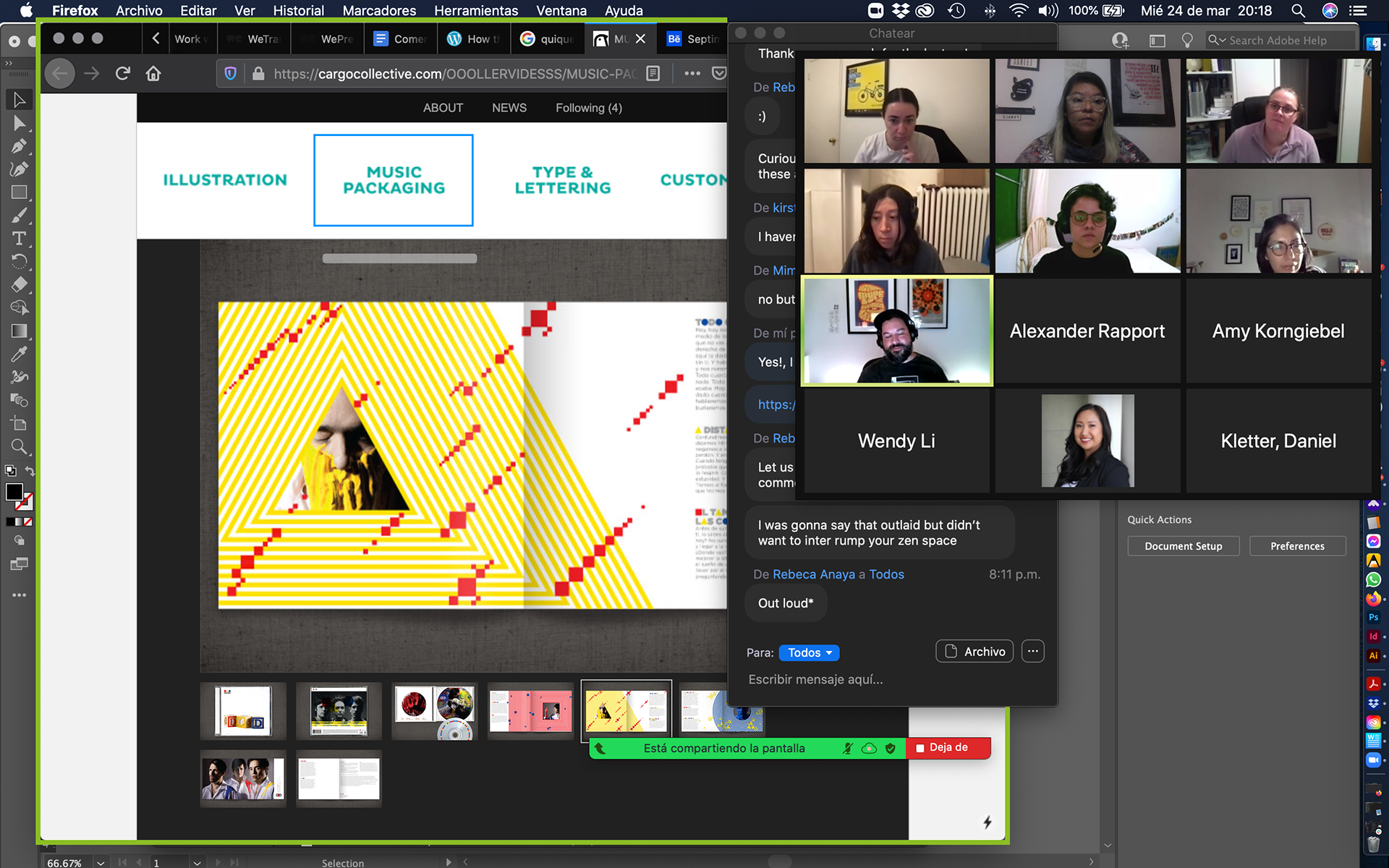
Task: Swap fill and stroke colors
Action: click(30, 472)
